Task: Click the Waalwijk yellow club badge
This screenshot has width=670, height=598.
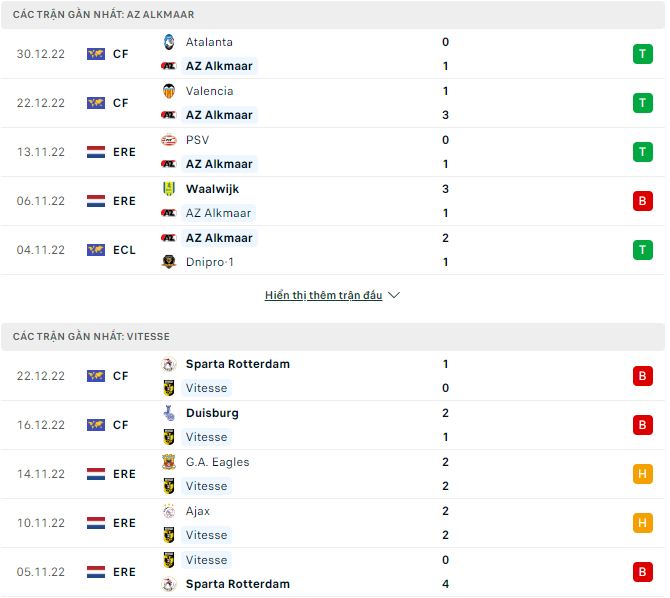Action: (169, 189)
